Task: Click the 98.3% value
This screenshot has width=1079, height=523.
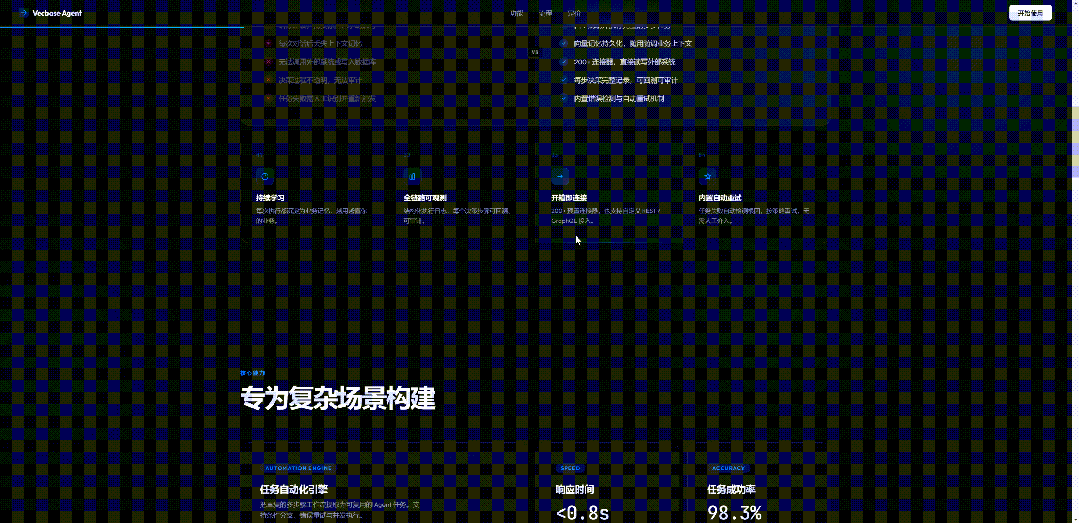Action: click(x=734, y=513)
